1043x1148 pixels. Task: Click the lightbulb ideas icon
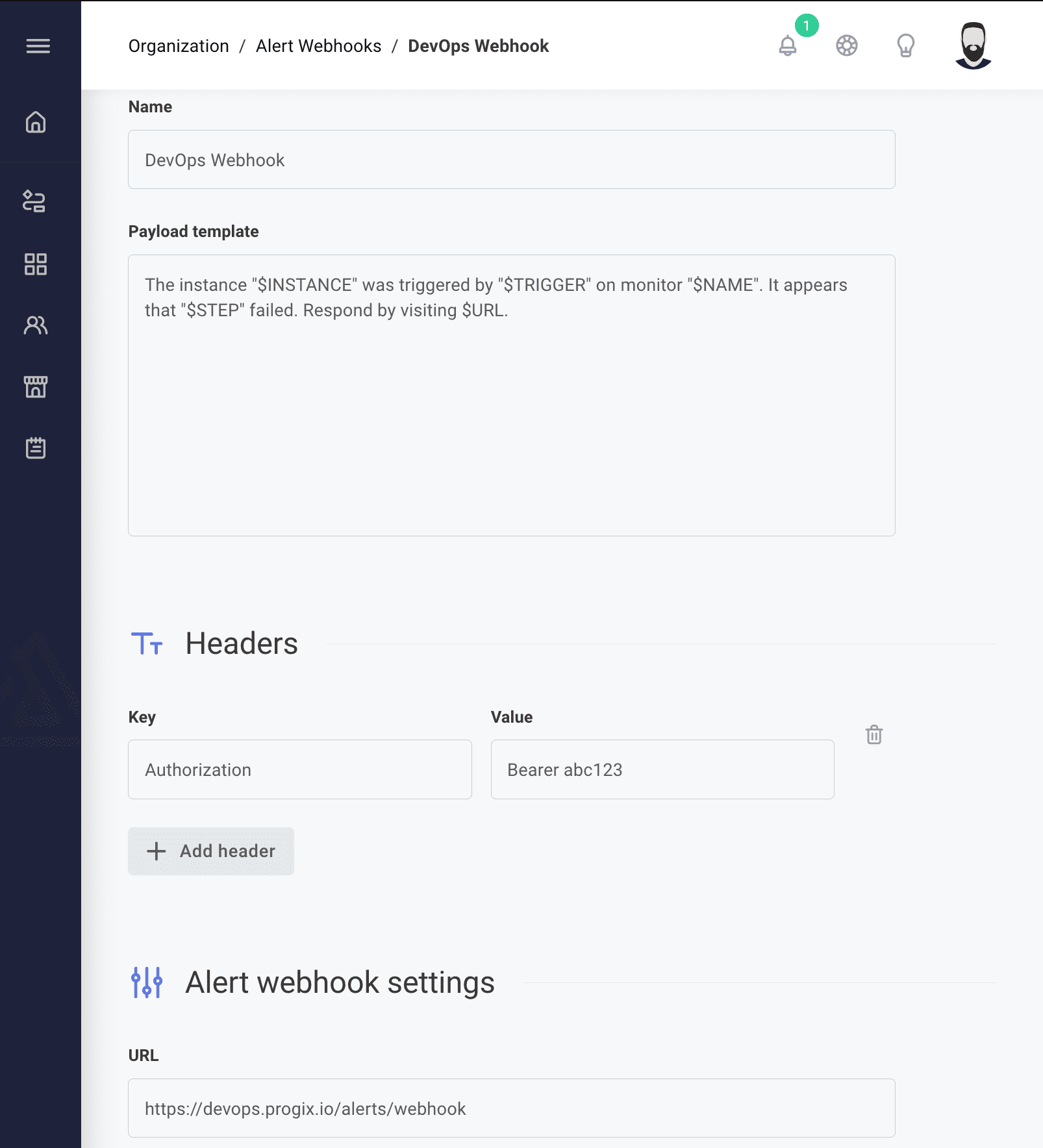tap(905, 45)
